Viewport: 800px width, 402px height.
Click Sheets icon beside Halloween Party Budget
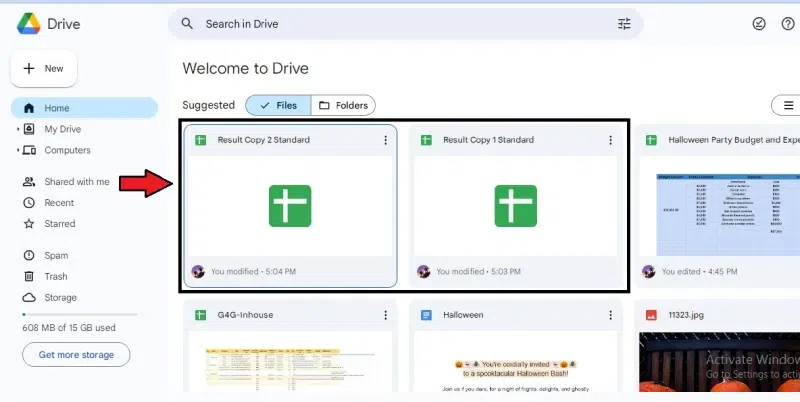click(x=651, y=140)
